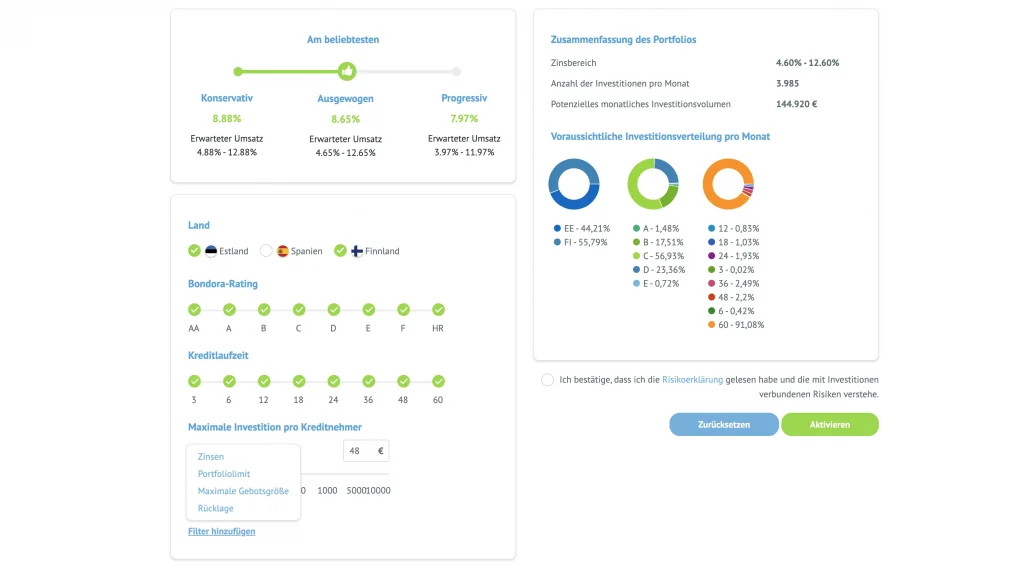
Task: Toggle the Finnland country checkbox
Action: [x=341, y=251]
